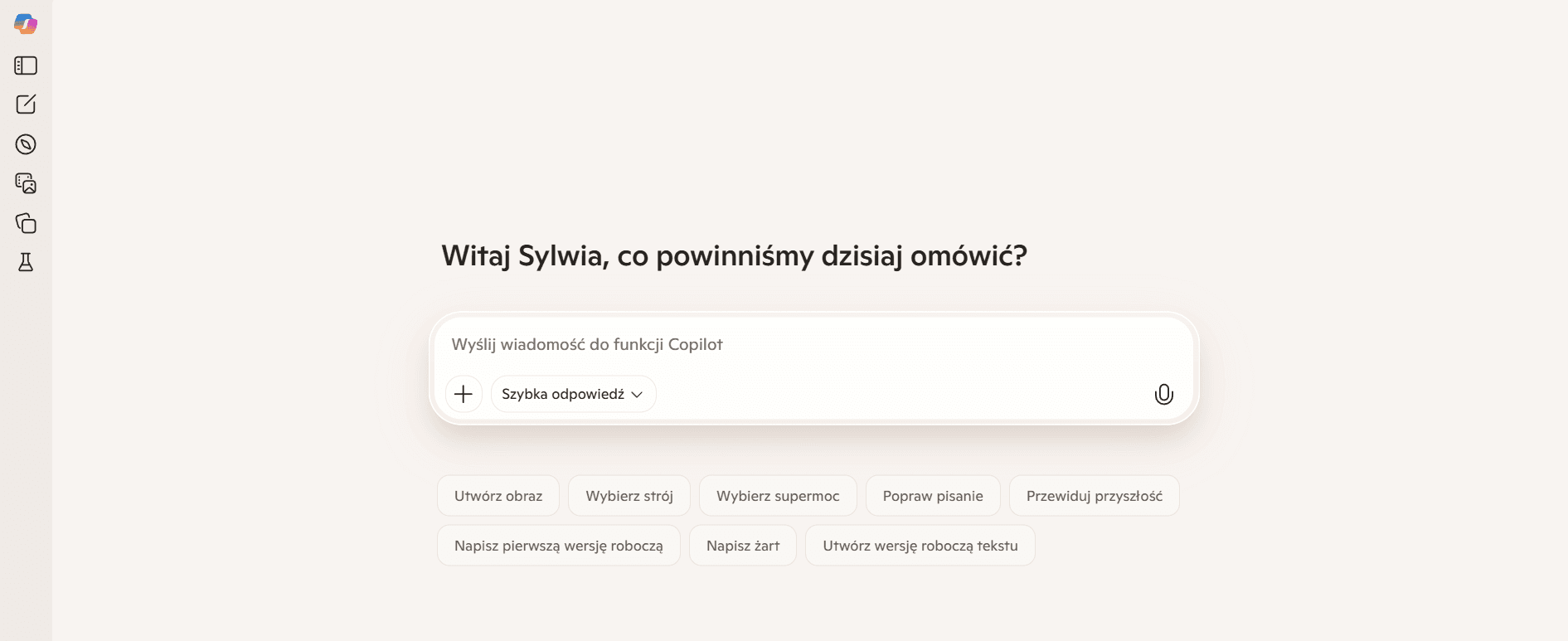Select the Utwórz obraz suggestion

498,495
